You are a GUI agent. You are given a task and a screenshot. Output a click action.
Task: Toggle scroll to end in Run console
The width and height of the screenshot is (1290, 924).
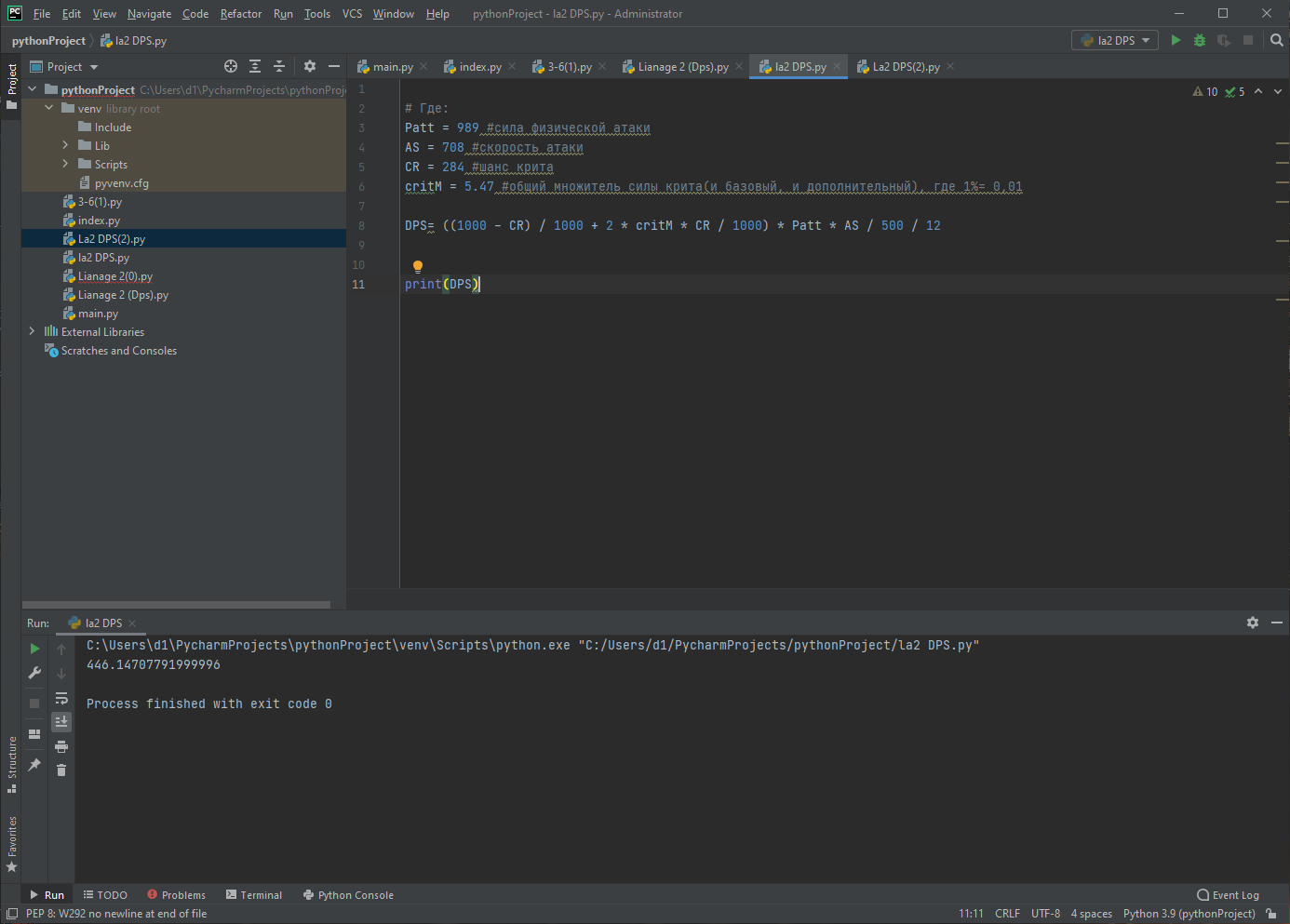pos(61,721)
